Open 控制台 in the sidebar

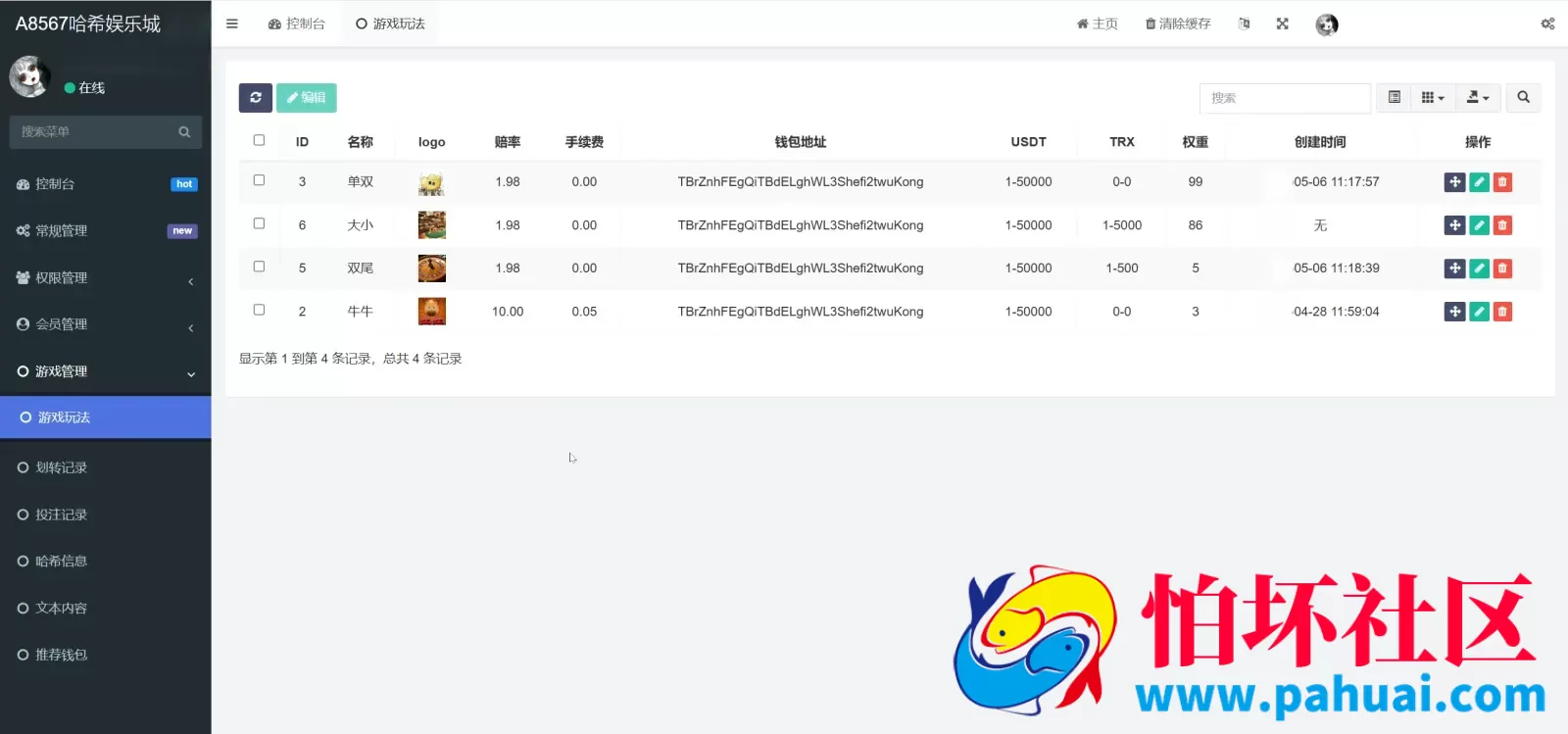pyautogui.click(x=106, y=184)
